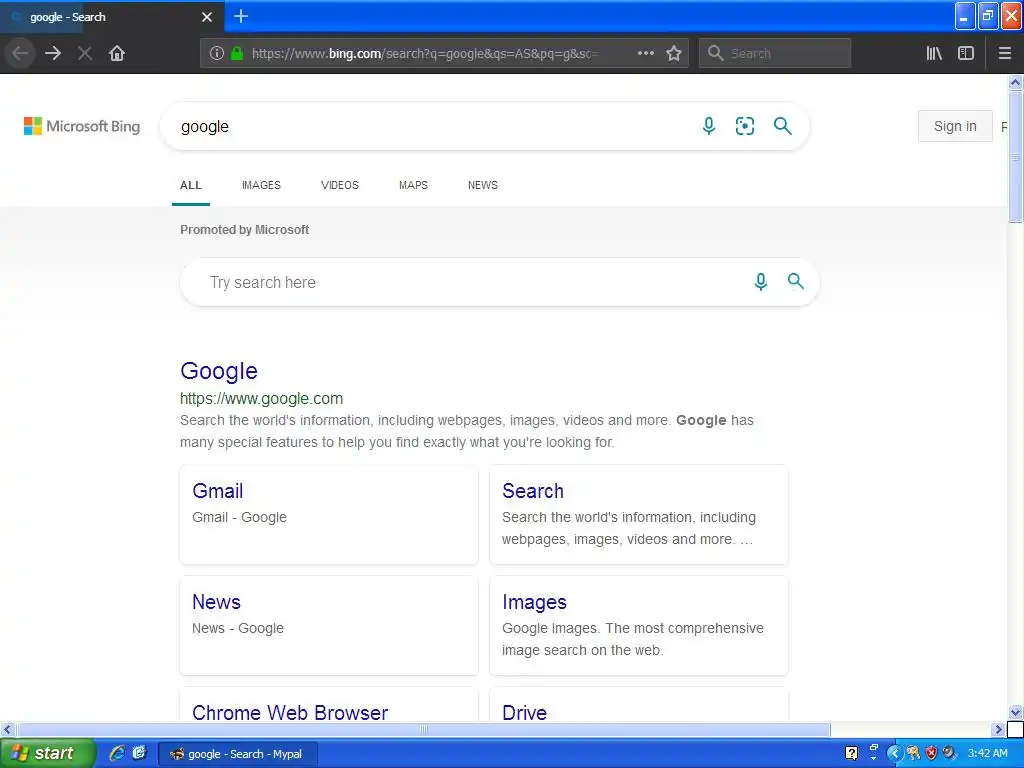The image size is (1024, 768).
Task: Expand hidden tray icons with the arrow
Action: pos(894,754)
